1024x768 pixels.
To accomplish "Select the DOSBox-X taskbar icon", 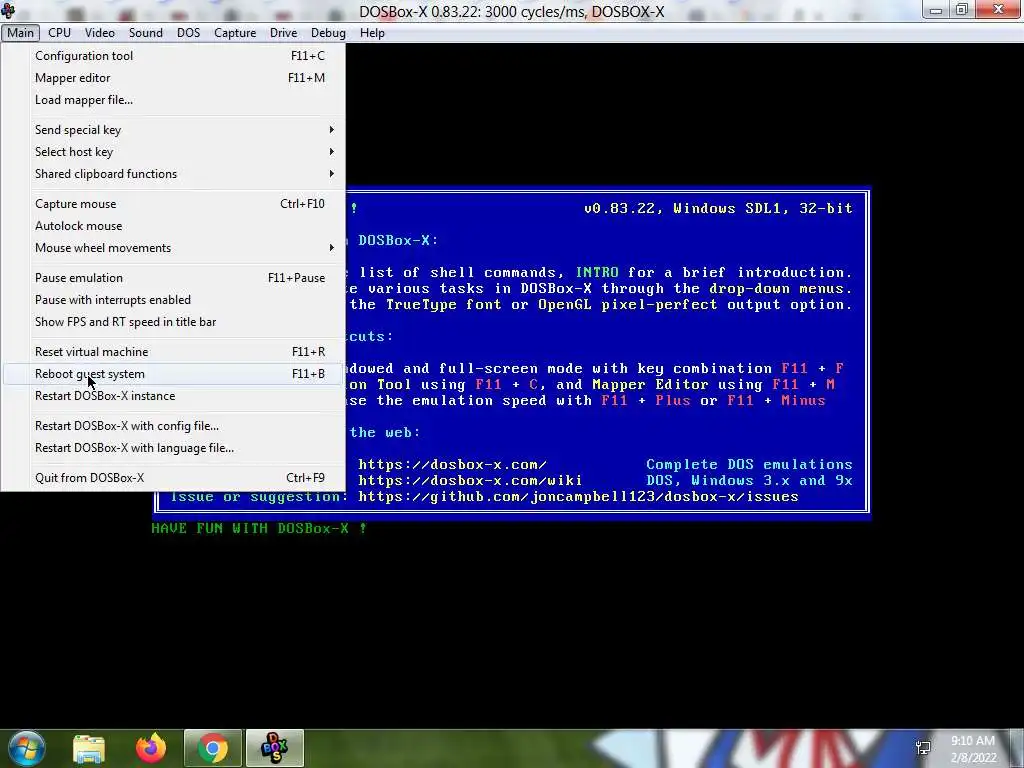I will 275,748.
